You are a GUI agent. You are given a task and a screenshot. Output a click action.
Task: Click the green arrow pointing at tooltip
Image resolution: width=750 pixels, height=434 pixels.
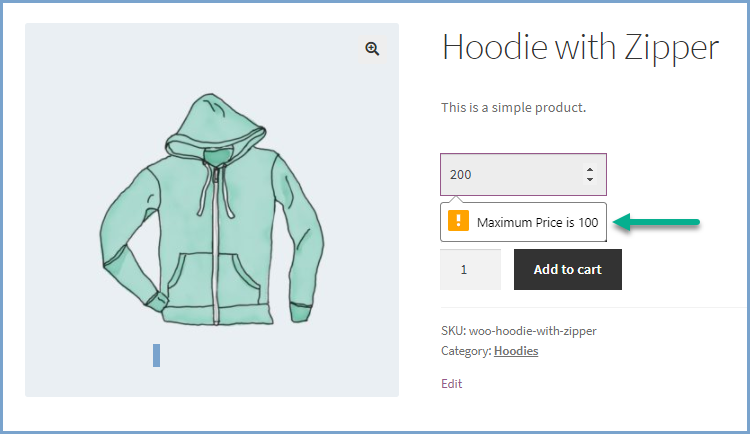click(656, 222)
